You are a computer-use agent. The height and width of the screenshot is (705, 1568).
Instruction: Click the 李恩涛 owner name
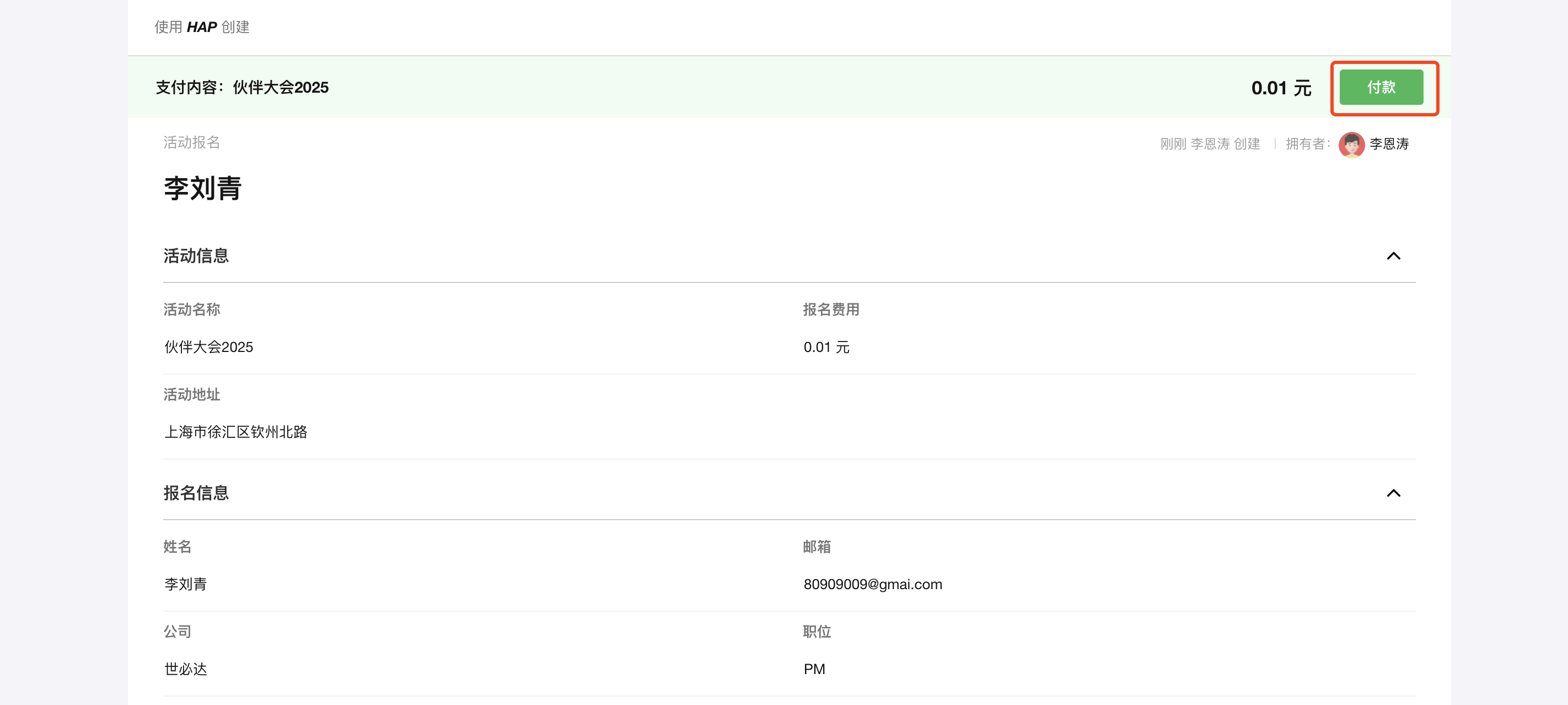(x=1388, y=143)
